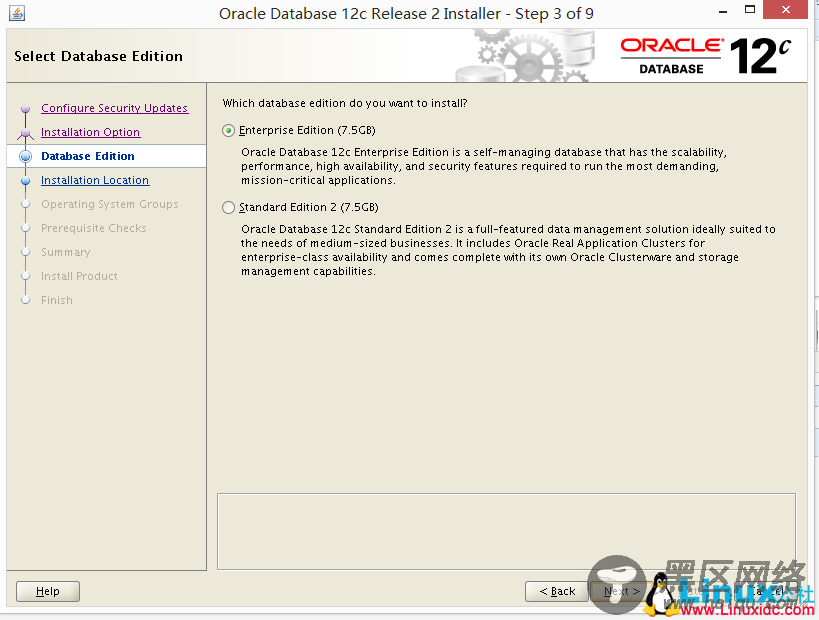Click the Operating System Groups step label

click(x=110, y=204)
